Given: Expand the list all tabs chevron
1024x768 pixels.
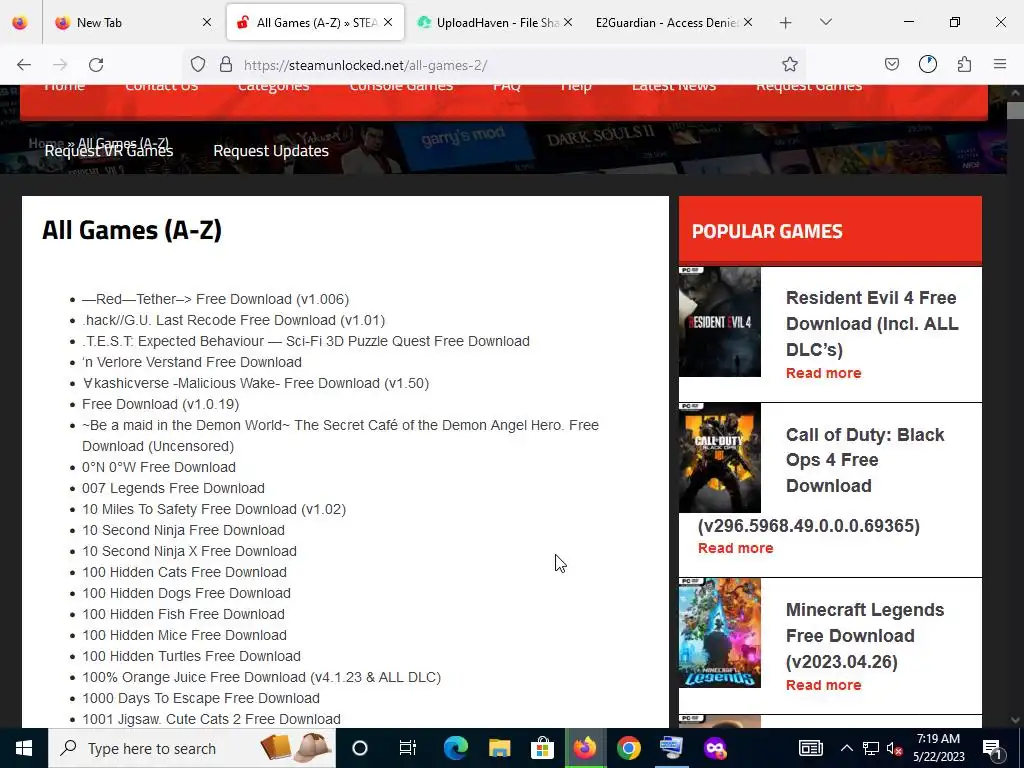Looking at the screenshot, I should click(x=825, y=22).
